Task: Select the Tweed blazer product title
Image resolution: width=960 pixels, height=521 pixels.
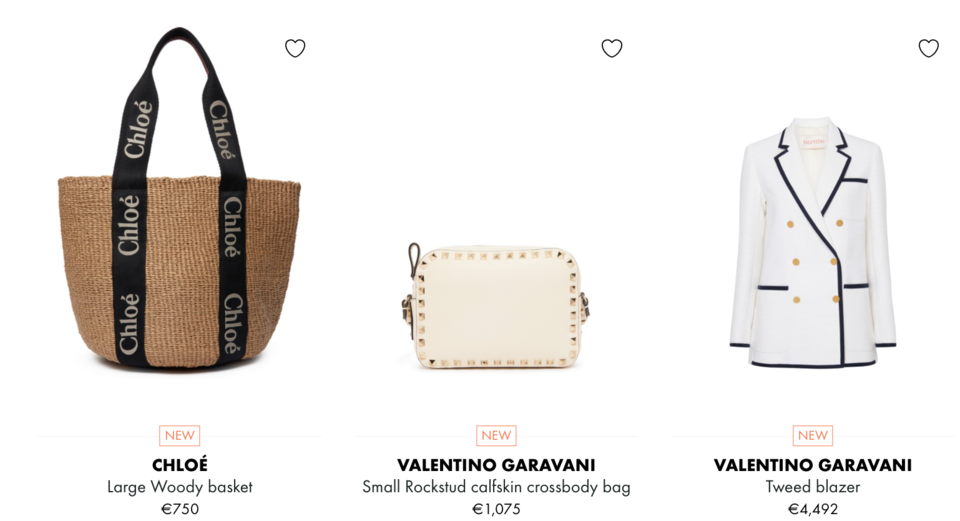Action: 812,487
